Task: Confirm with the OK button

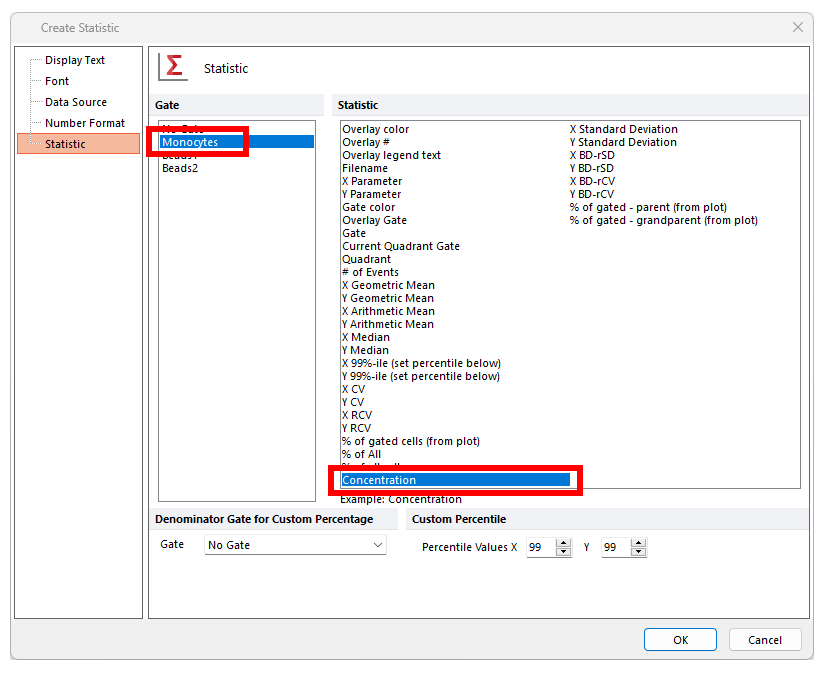Action: click(x=680, y=640)
